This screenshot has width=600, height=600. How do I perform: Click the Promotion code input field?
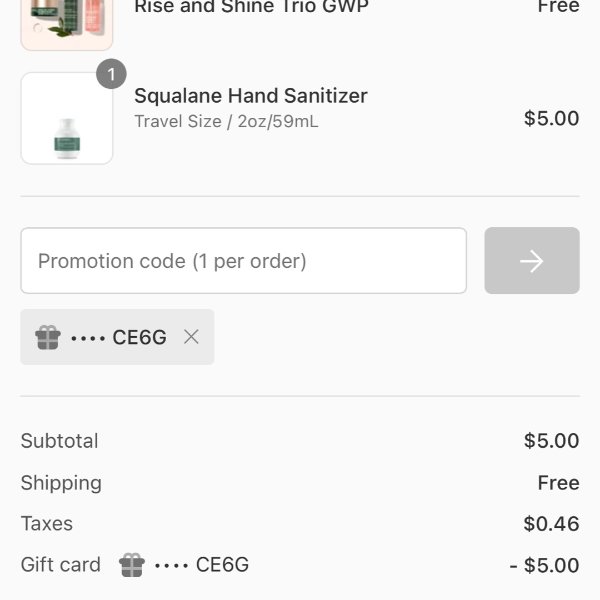[243, 261]
